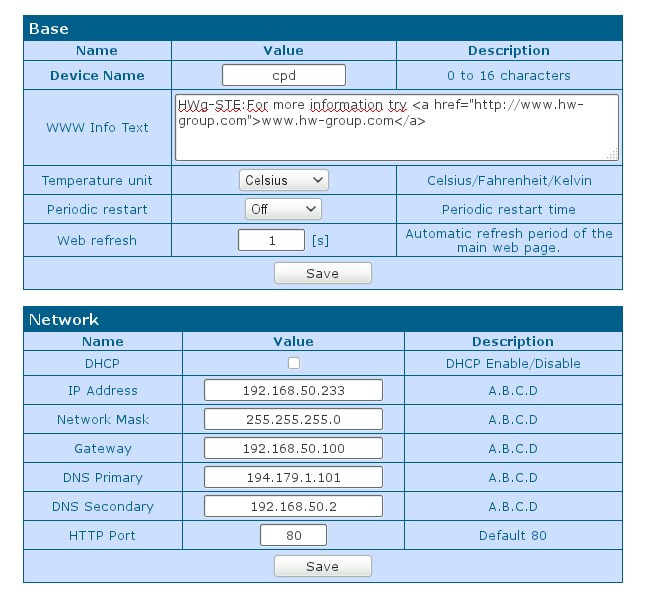Click the Device Name input field
Screen dimensions: 654x597
click(x=283, y=75)
